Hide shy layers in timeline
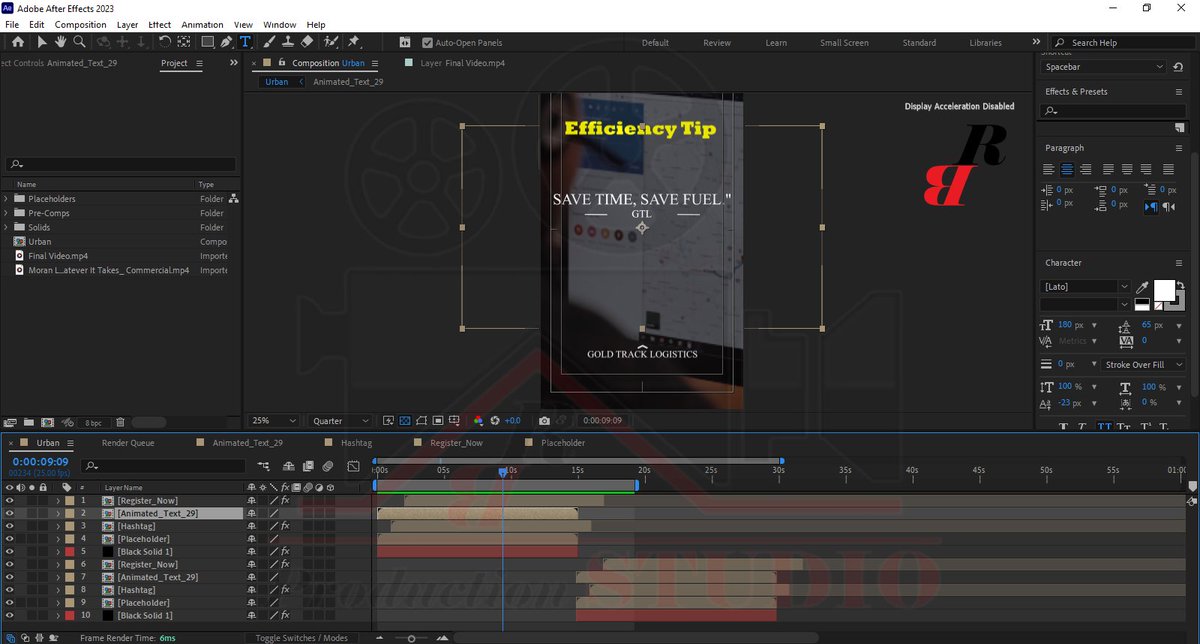Screen dimensions: 1200x644 tap(288, 466)
